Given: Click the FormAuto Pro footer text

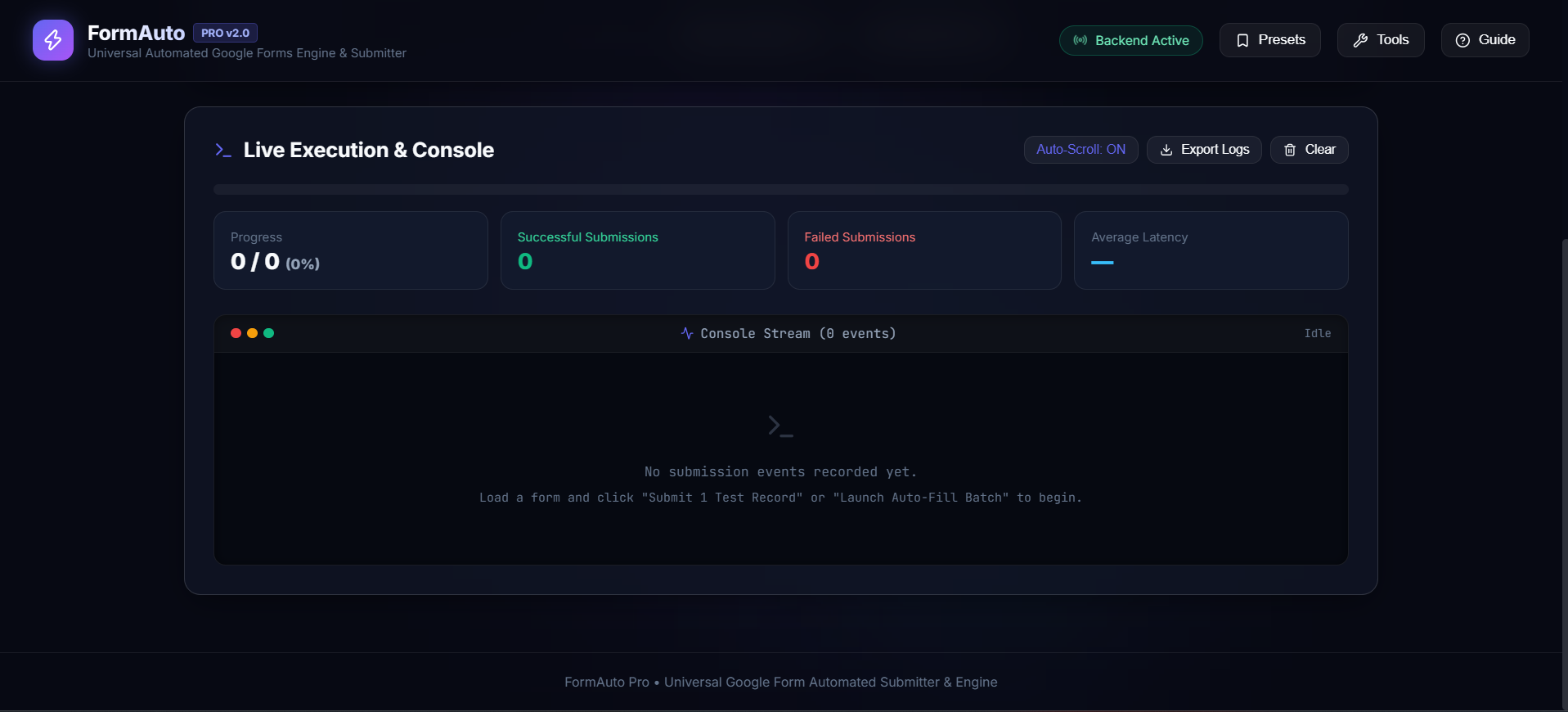Looking at the screenshot, I should (780, 682).
